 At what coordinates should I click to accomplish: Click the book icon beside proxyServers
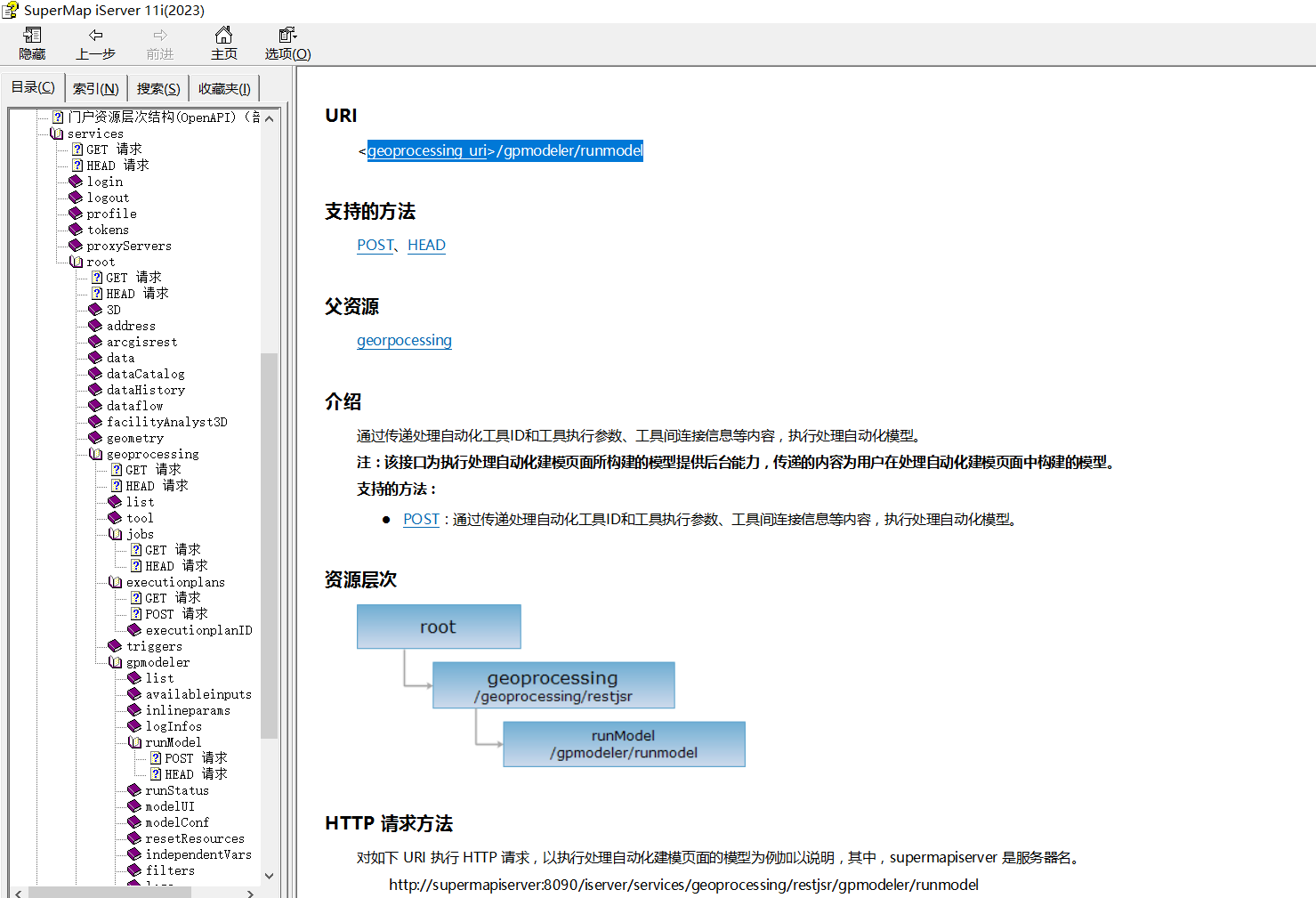tap(77, 246)
